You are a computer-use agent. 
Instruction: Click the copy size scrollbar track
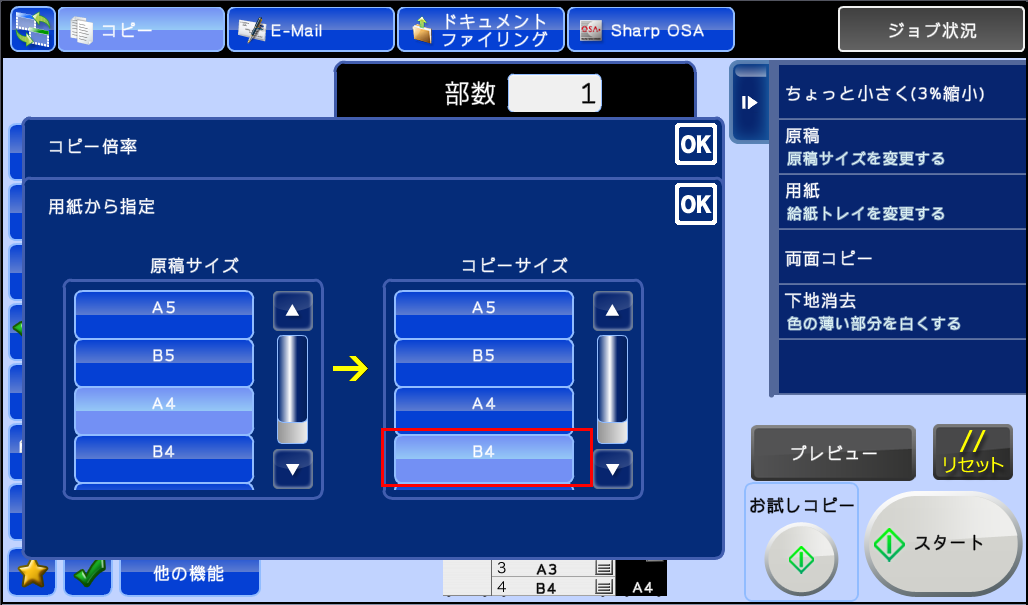click(x=612, y=380)
